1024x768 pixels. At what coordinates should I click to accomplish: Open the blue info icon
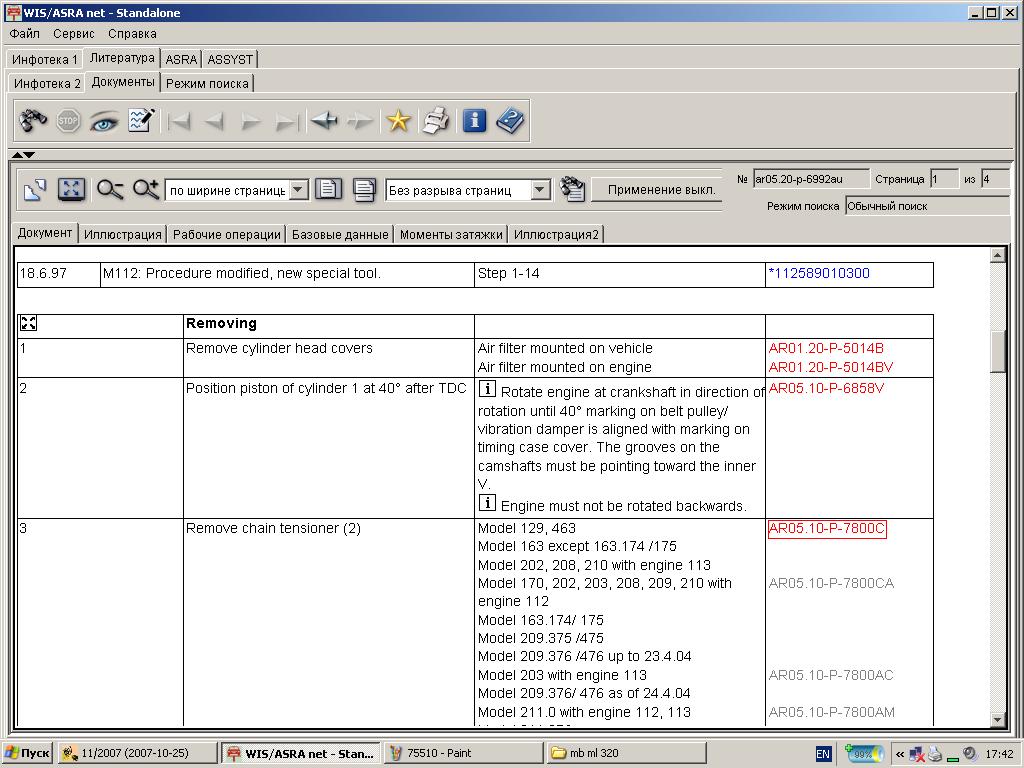point(474,121)
